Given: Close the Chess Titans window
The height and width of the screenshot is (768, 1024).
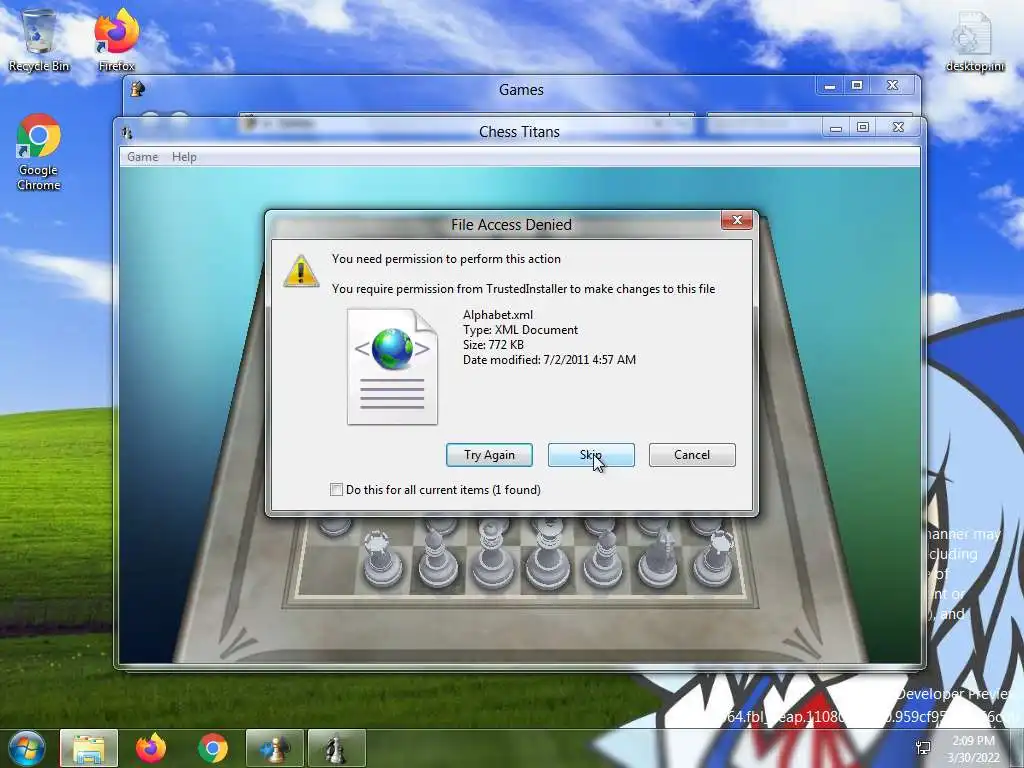Looking at the screenshot, I should (899, 127).
